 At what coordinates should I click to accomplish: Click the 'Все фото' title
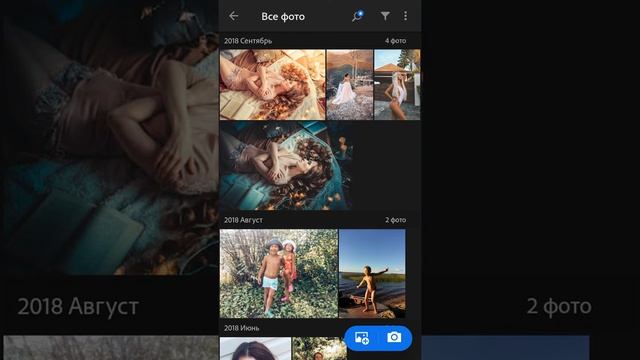click(283, 17)
